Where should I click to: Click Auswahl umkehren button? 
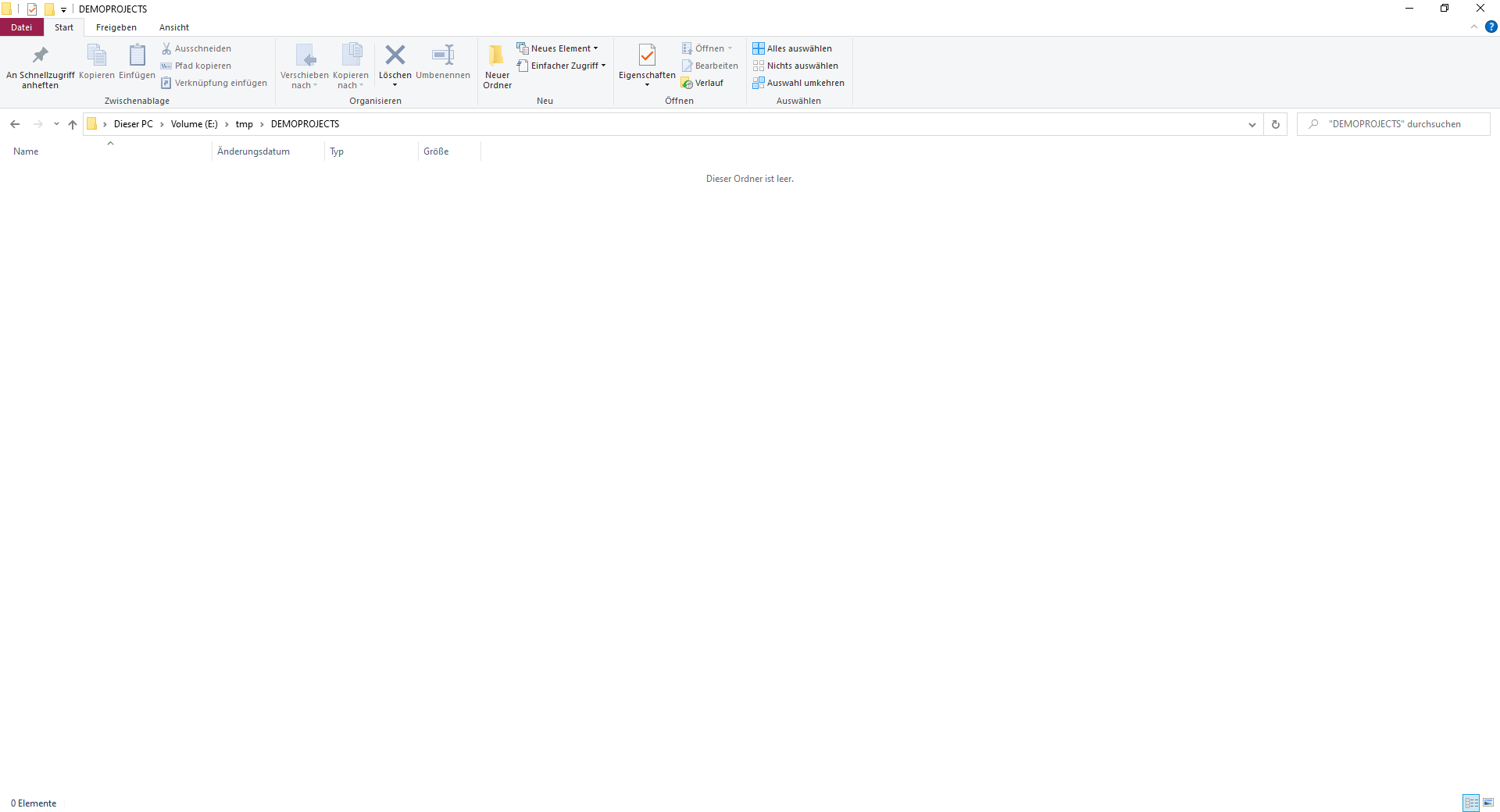pos(798,83)
